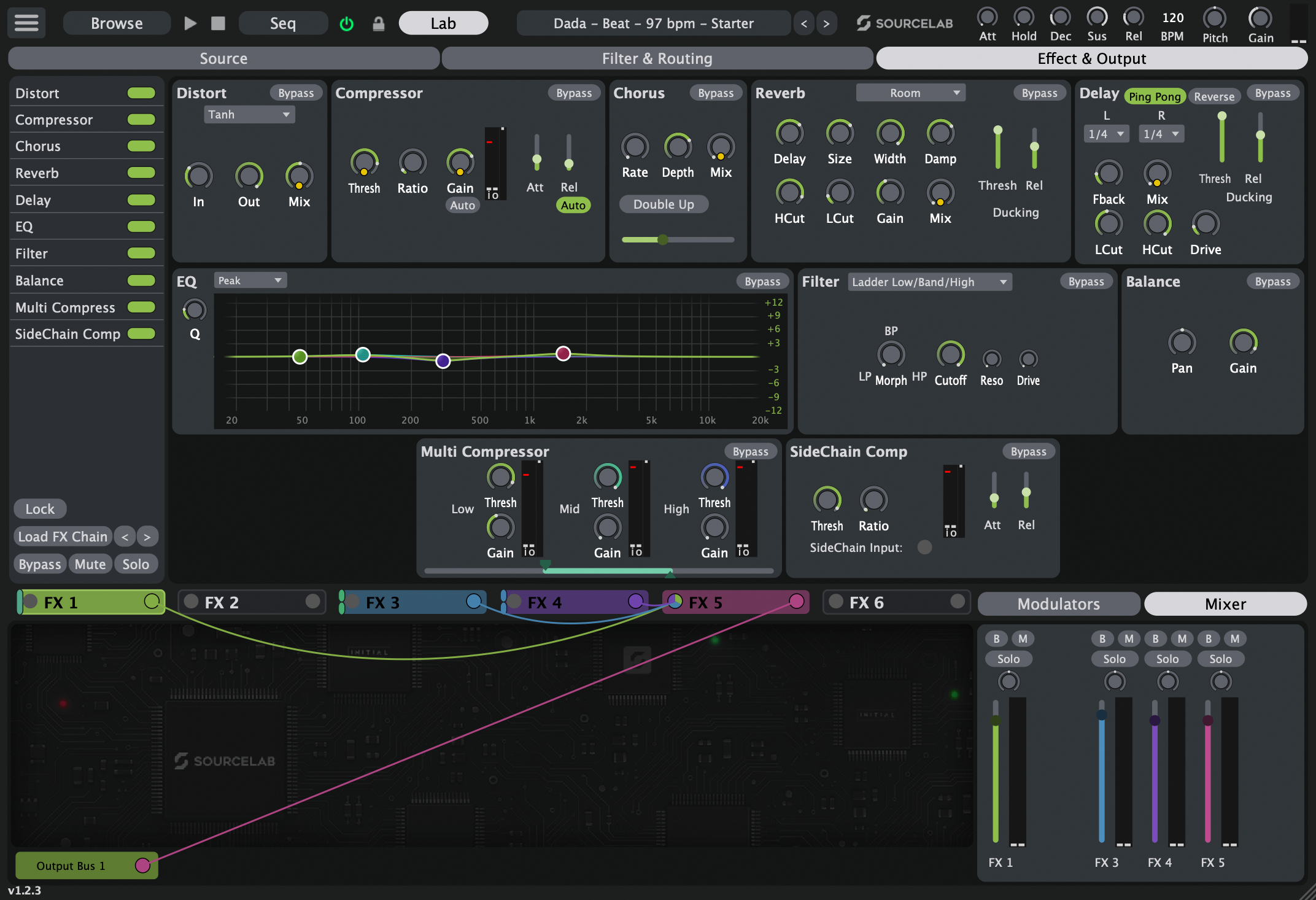This screenshot has height=900, width=1316.
Task: Click the Delay Drive knob
Action: (1206, 224)
